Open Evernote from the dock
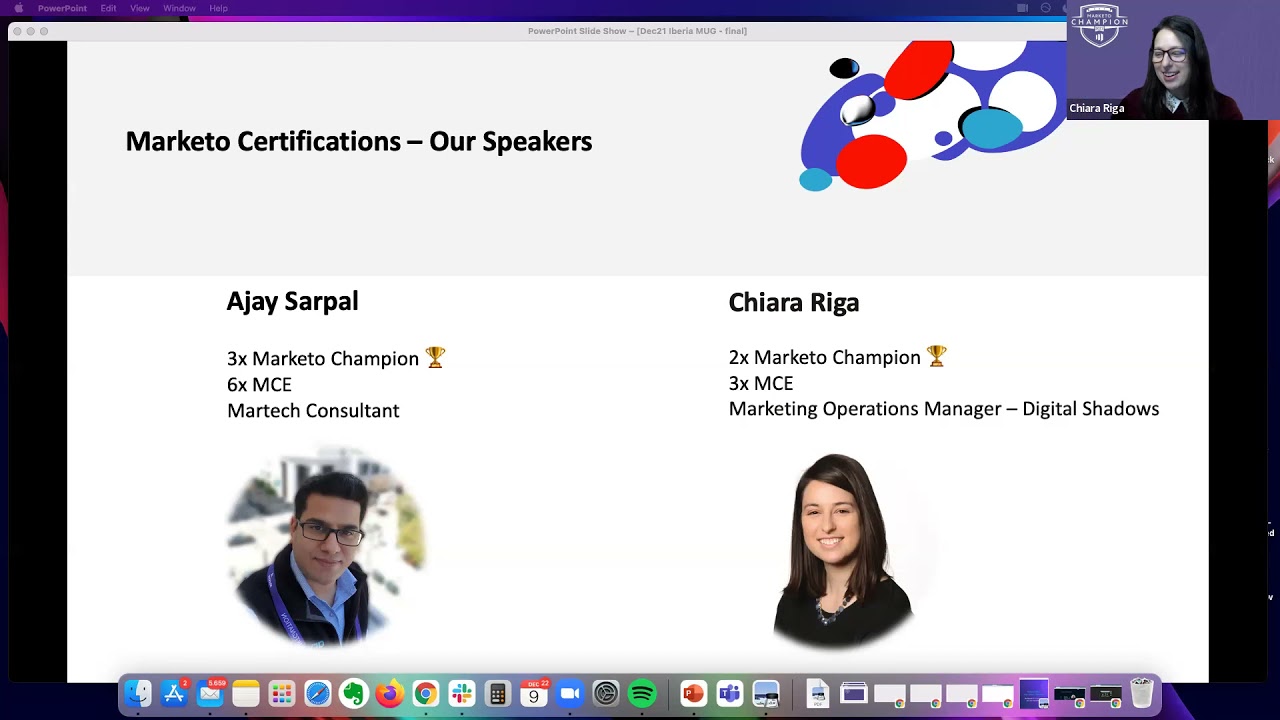The image size is (1280, 720). pos(354,693)
